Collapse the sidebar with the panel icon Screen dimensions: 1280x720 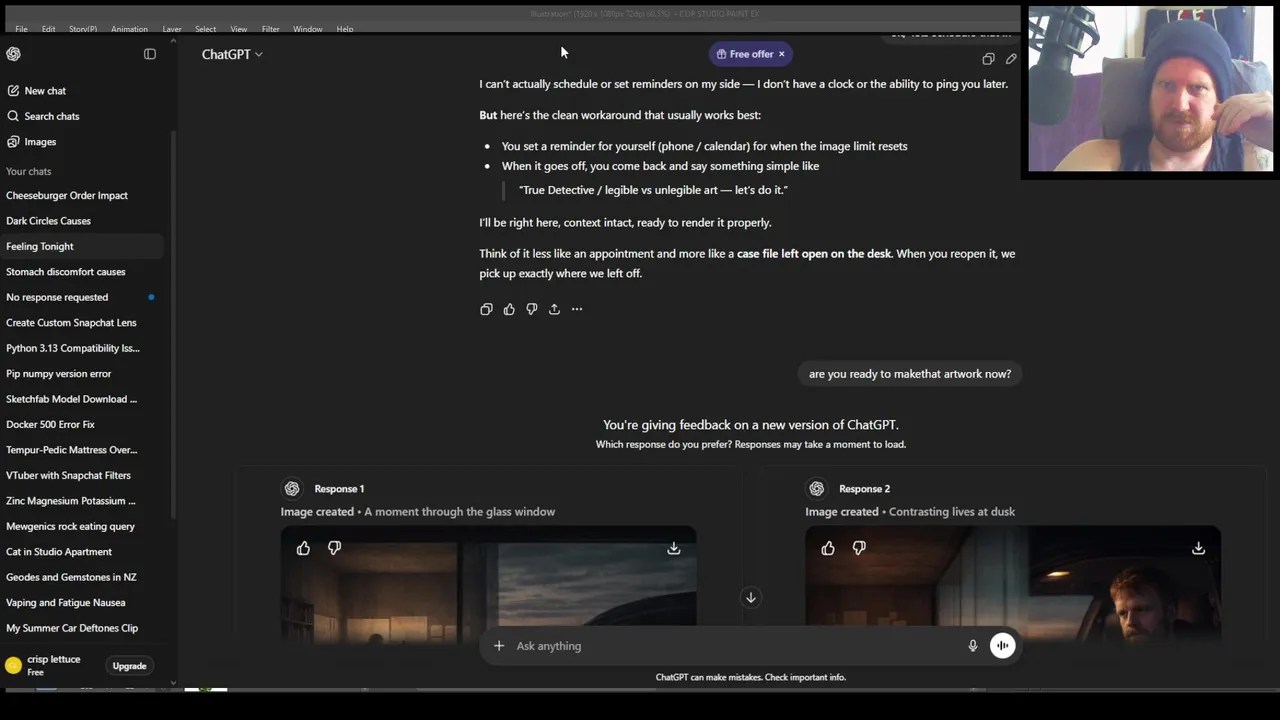(150, 54)
